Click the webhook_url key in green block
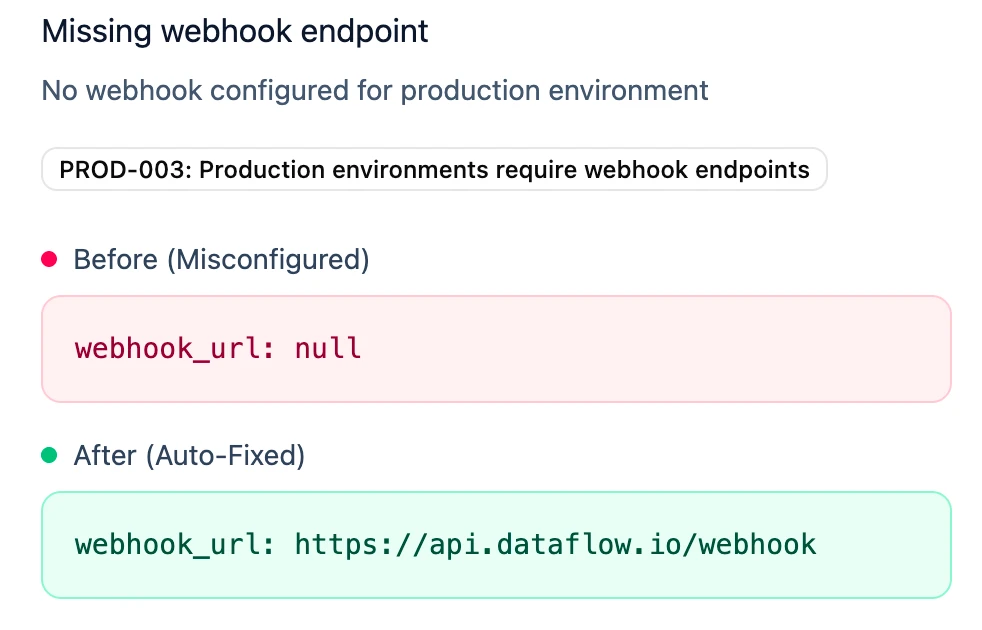The height and width of the screenshot is (630, 982). [x=173, y=545]
